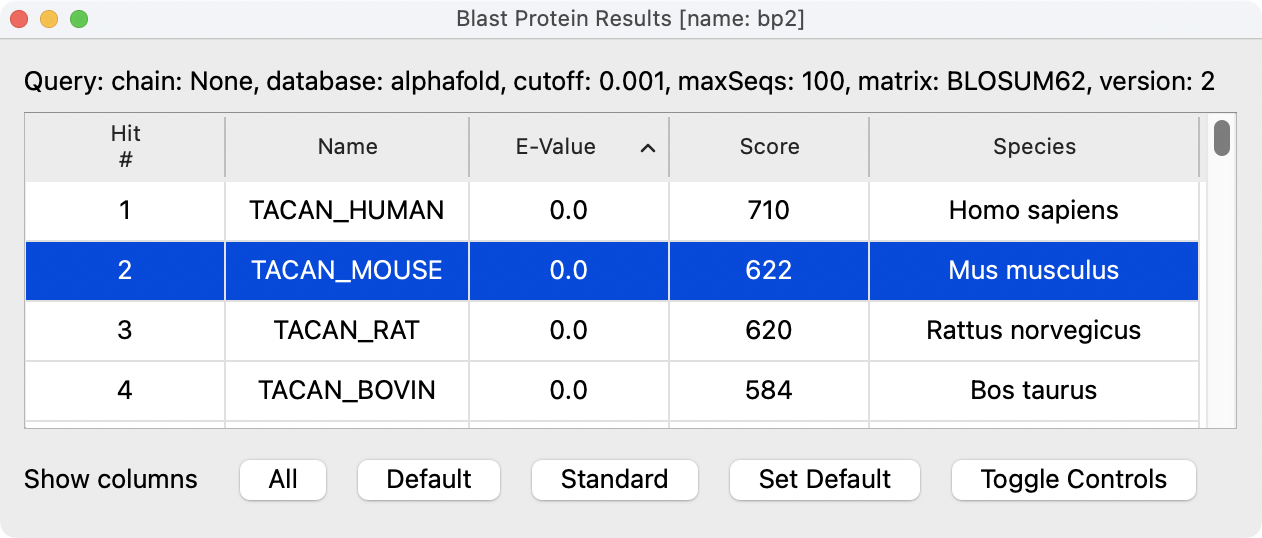Click the Rattus norvegicus species cell
This screenshot has height=538, width=1262.
[x=1033, y=331]
